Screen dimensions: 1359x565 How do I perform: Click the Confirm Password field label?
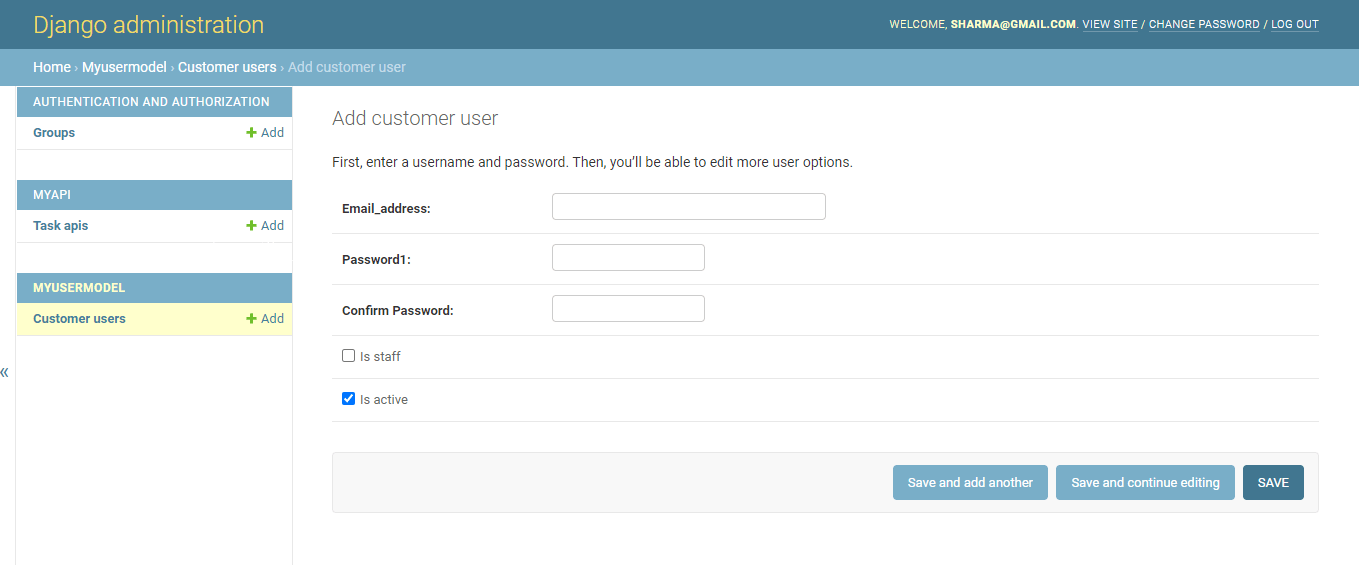point(398,311)
